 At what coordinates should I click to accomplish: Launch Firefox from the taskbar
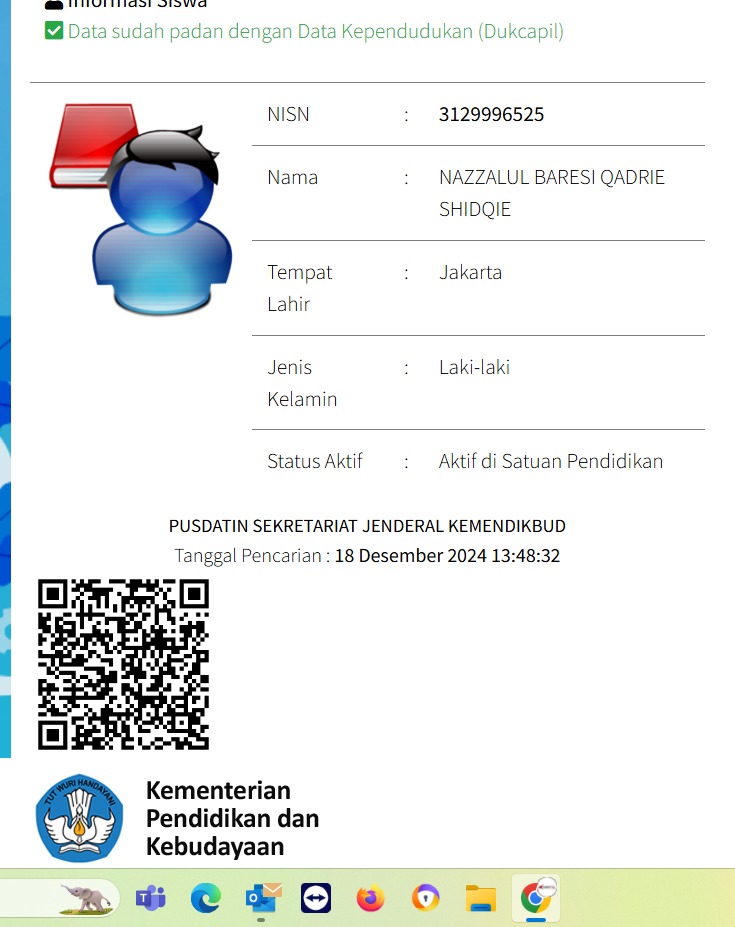pos(370,898)
